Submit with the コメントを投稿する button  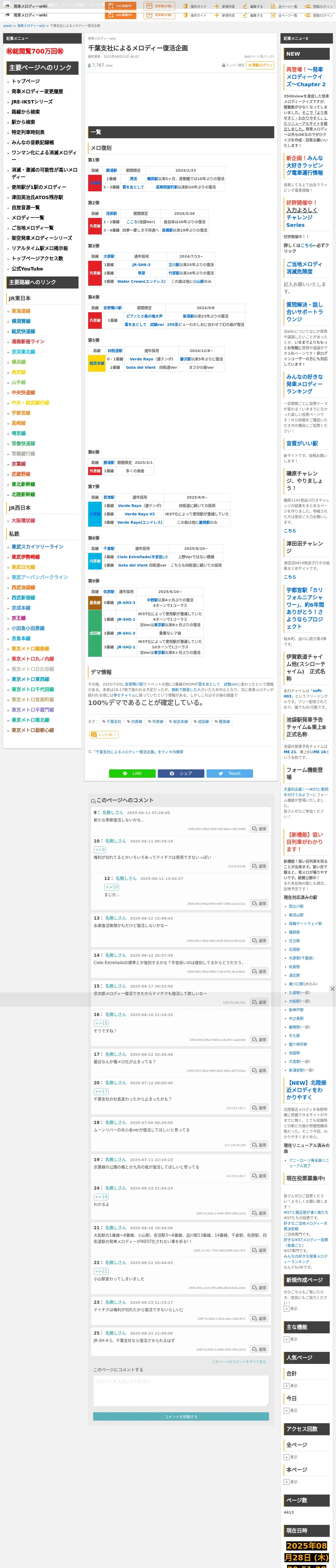click(x=181, y=1416)
